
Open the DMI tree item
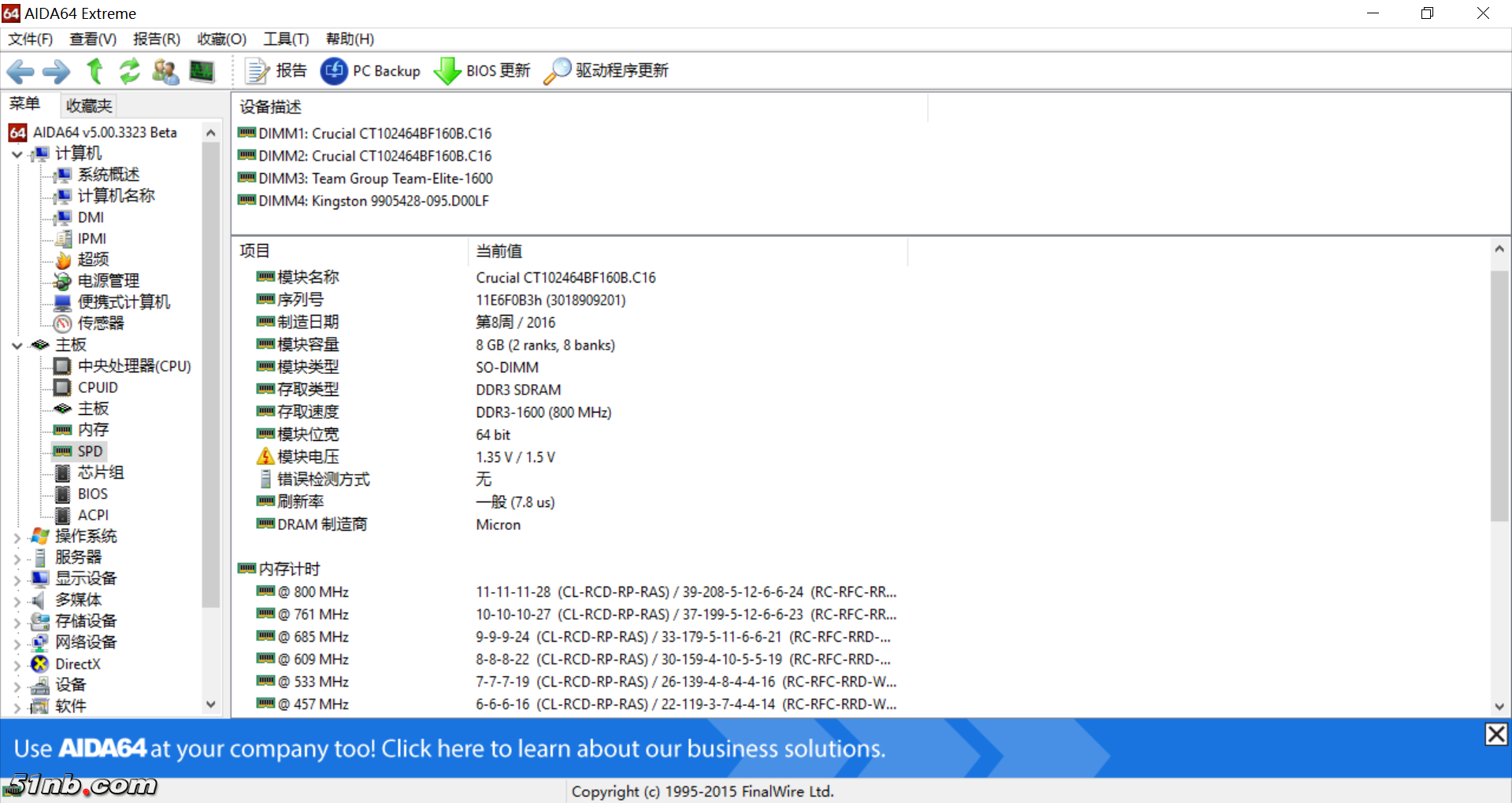tap(91, 217)
